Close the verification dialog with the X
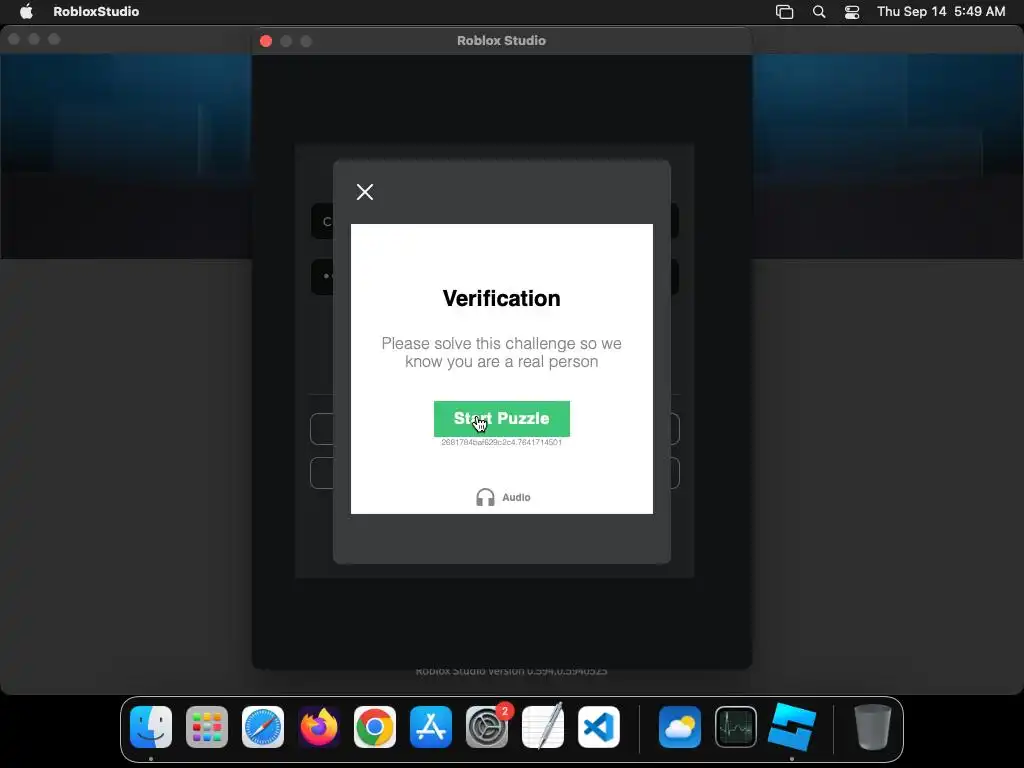1024x768 pixels. pyautogui.click(x=365, y=191)
